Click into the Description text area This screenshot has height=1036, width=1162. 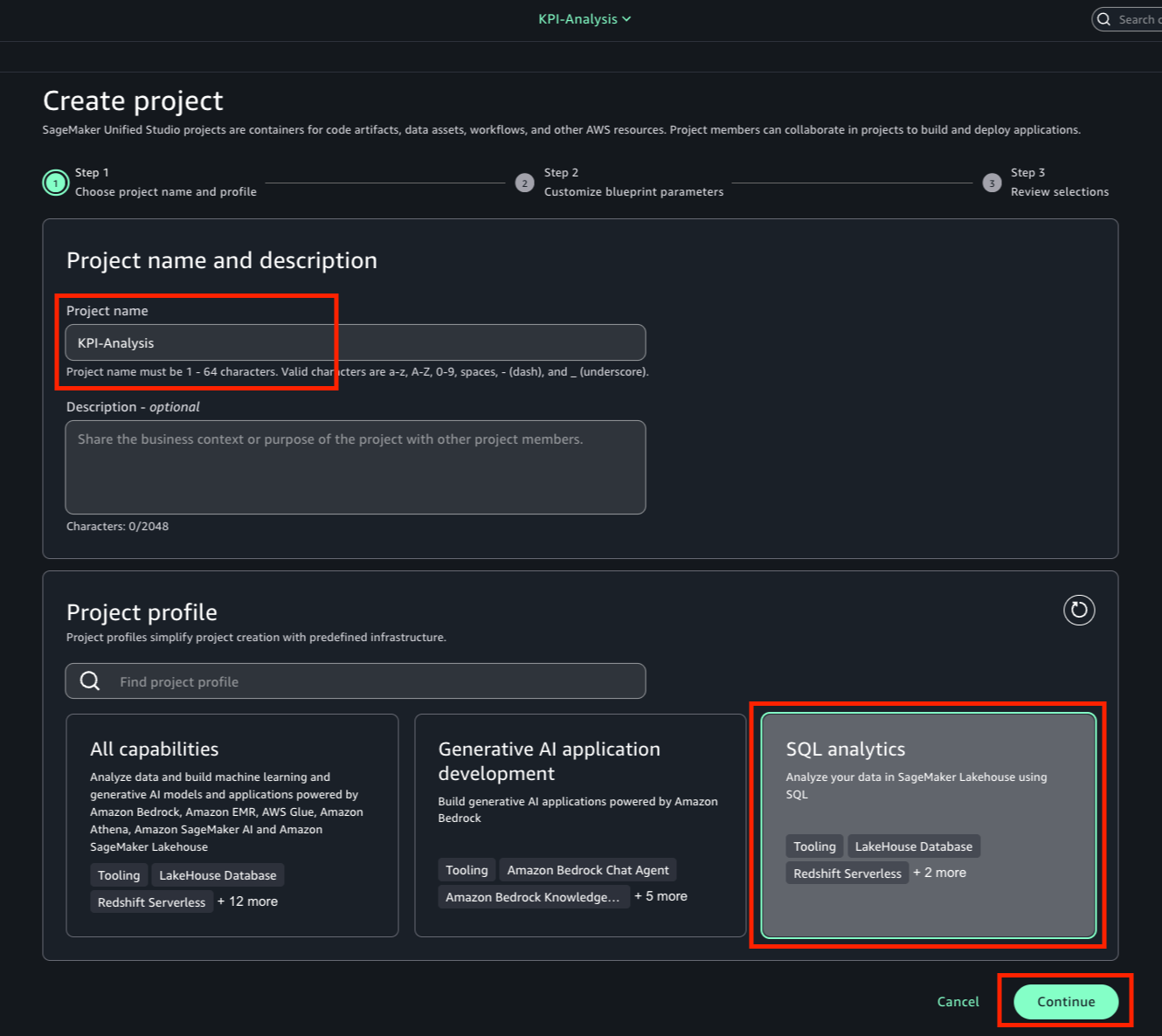click(x=356, y=467)
